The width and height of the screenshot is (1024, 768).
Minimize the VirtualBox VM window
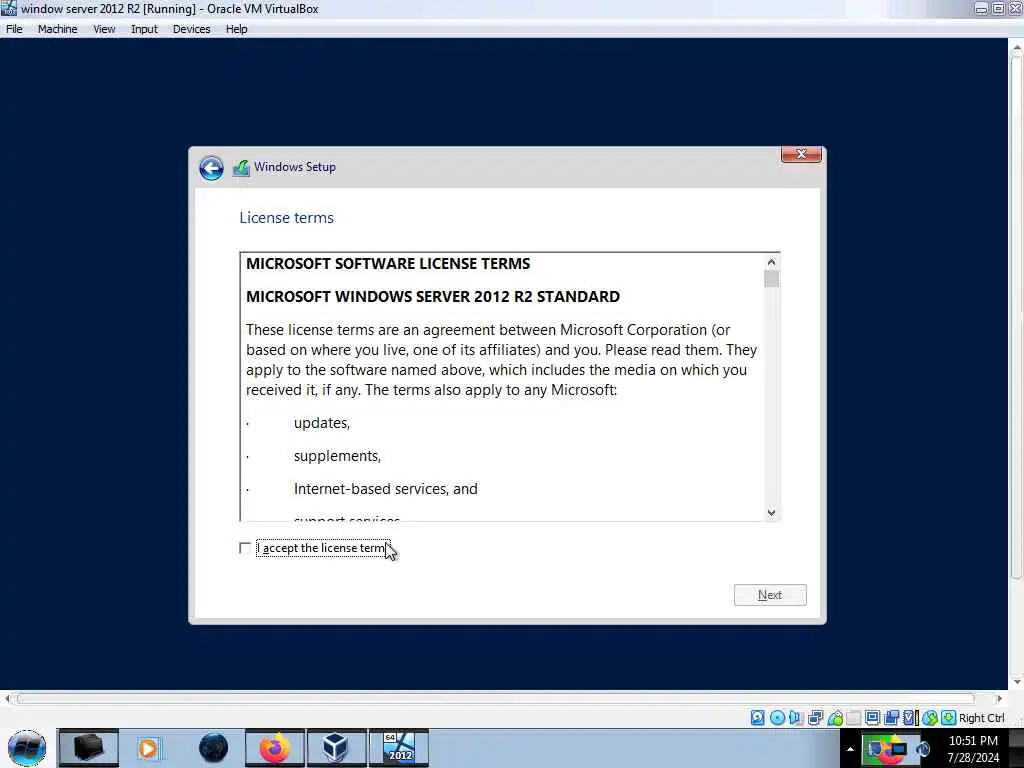[982, 8]
